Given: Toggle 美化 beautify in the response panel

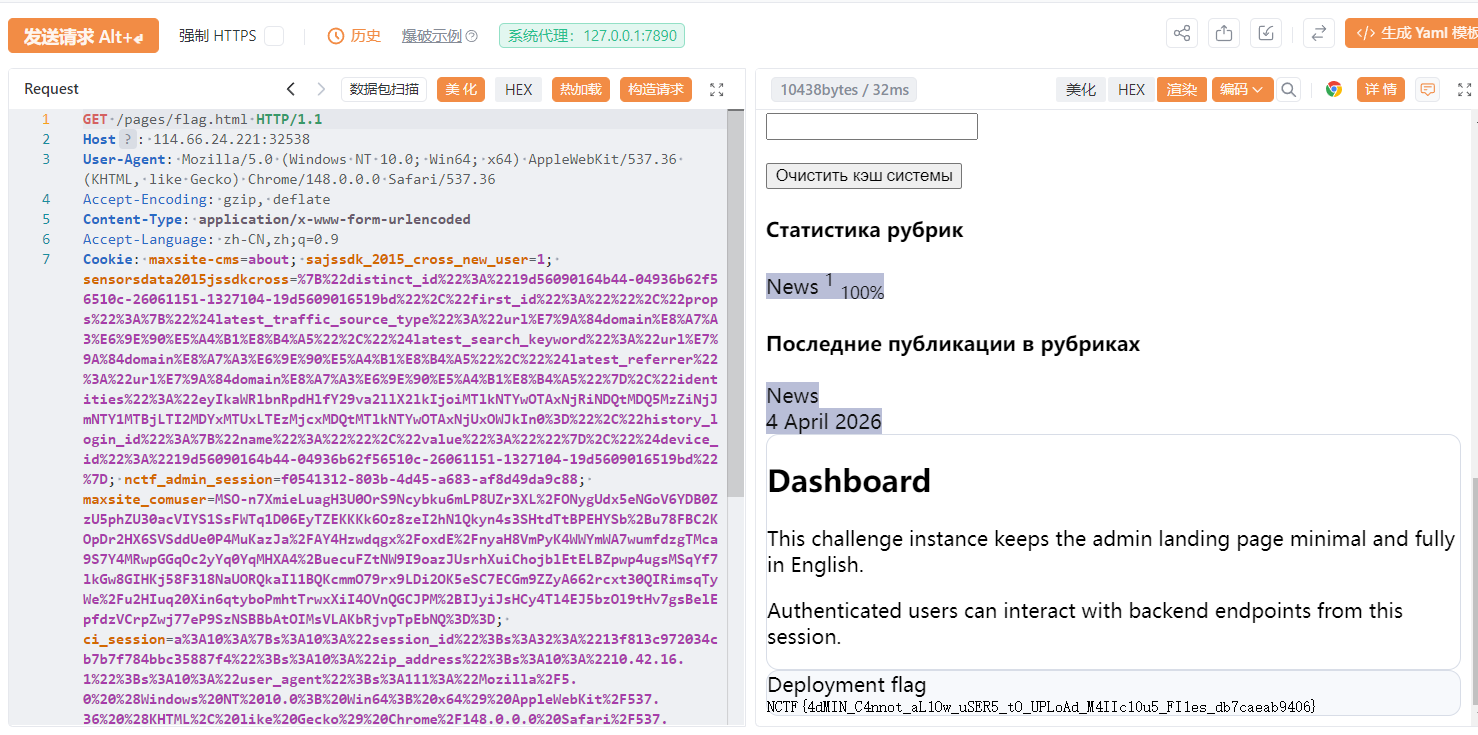Looking at the screenshot, I should click(1080, 90).
